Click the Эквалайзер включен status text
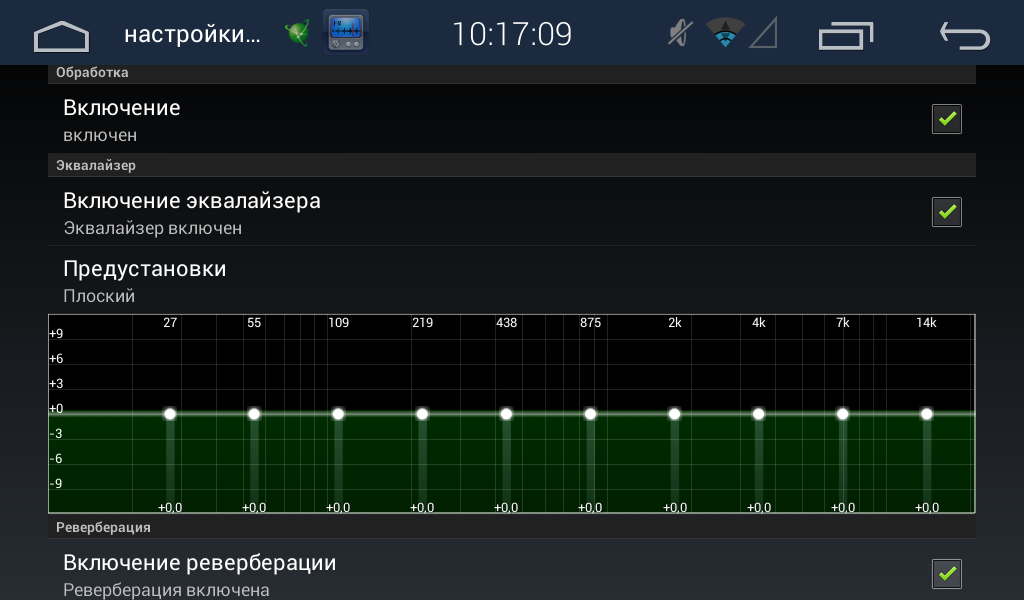This screenshot has height=600, width=1024. coord(153,229)
